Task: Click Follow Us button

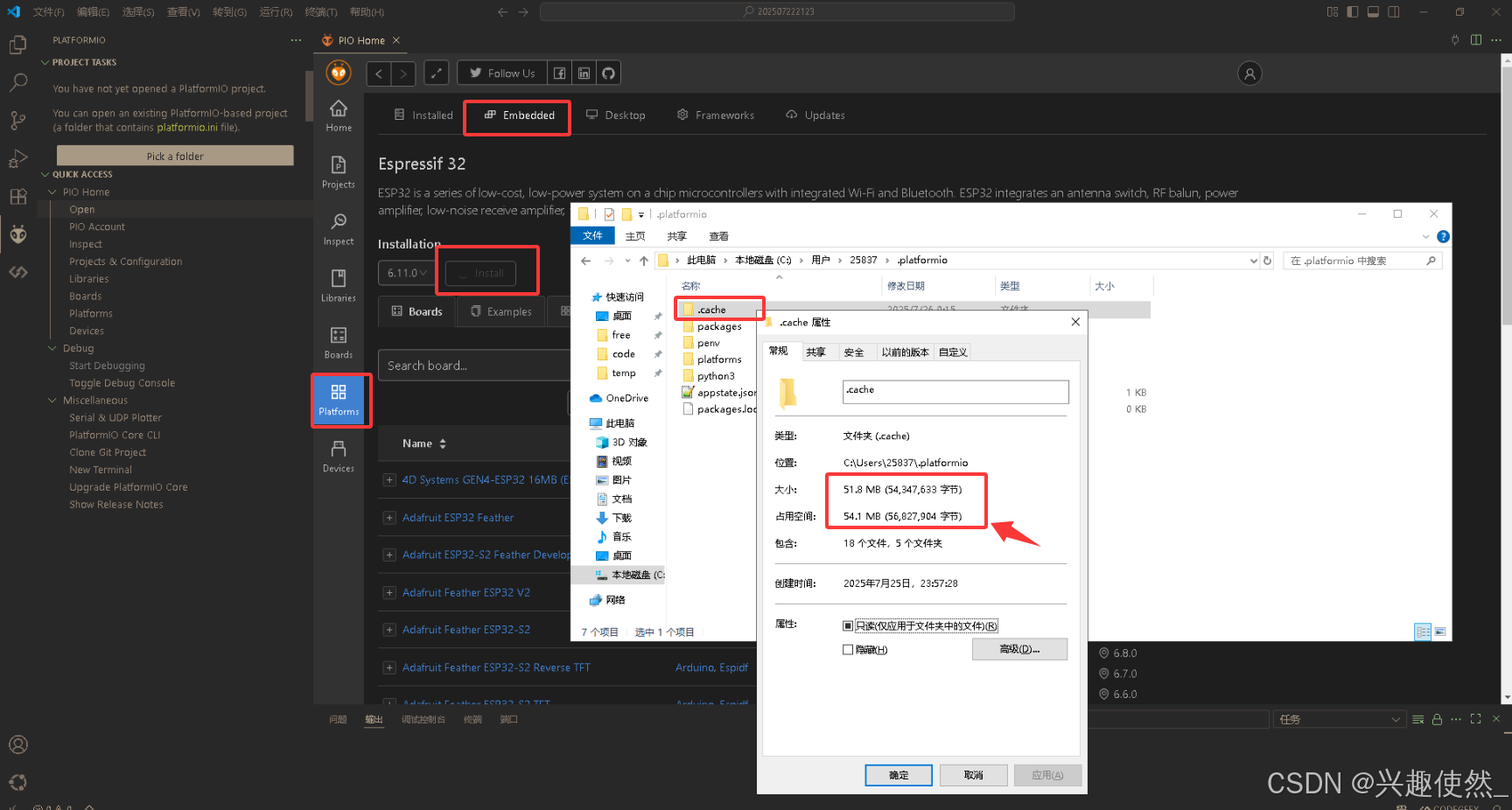Action: [x=502, y=73]
